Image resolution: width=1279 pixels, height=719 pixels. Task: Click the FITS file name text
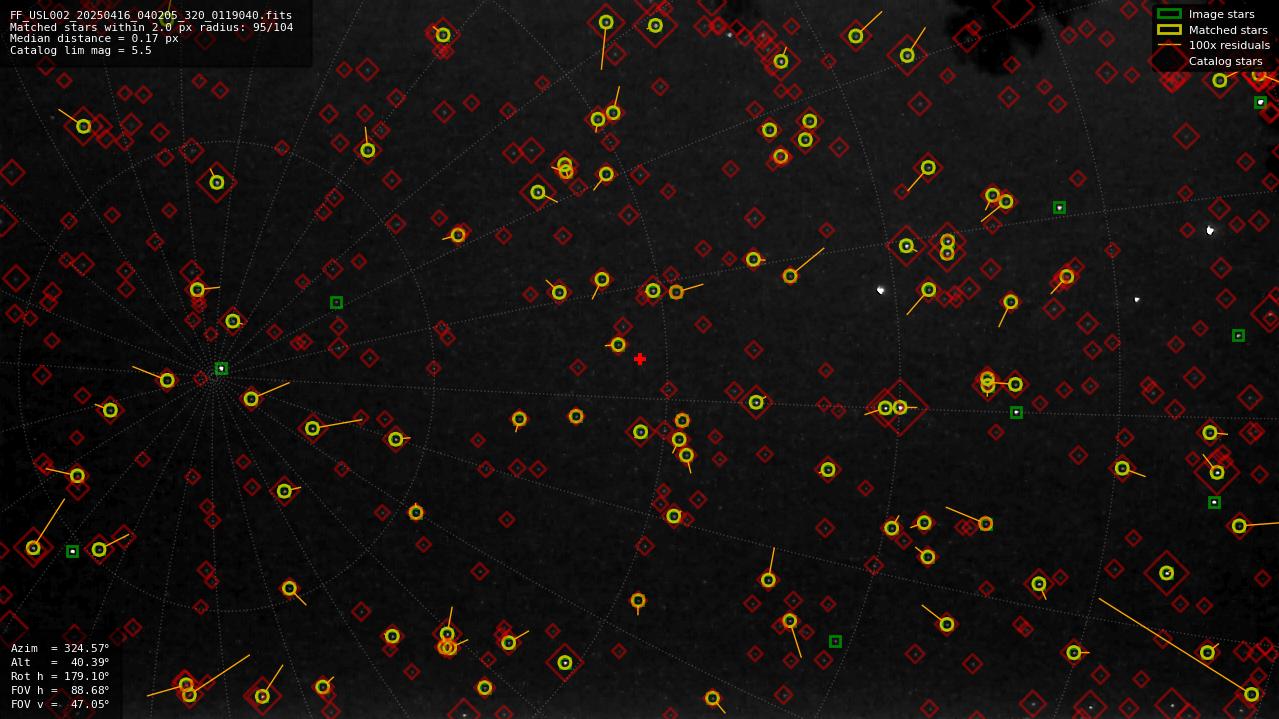(151, 15)
